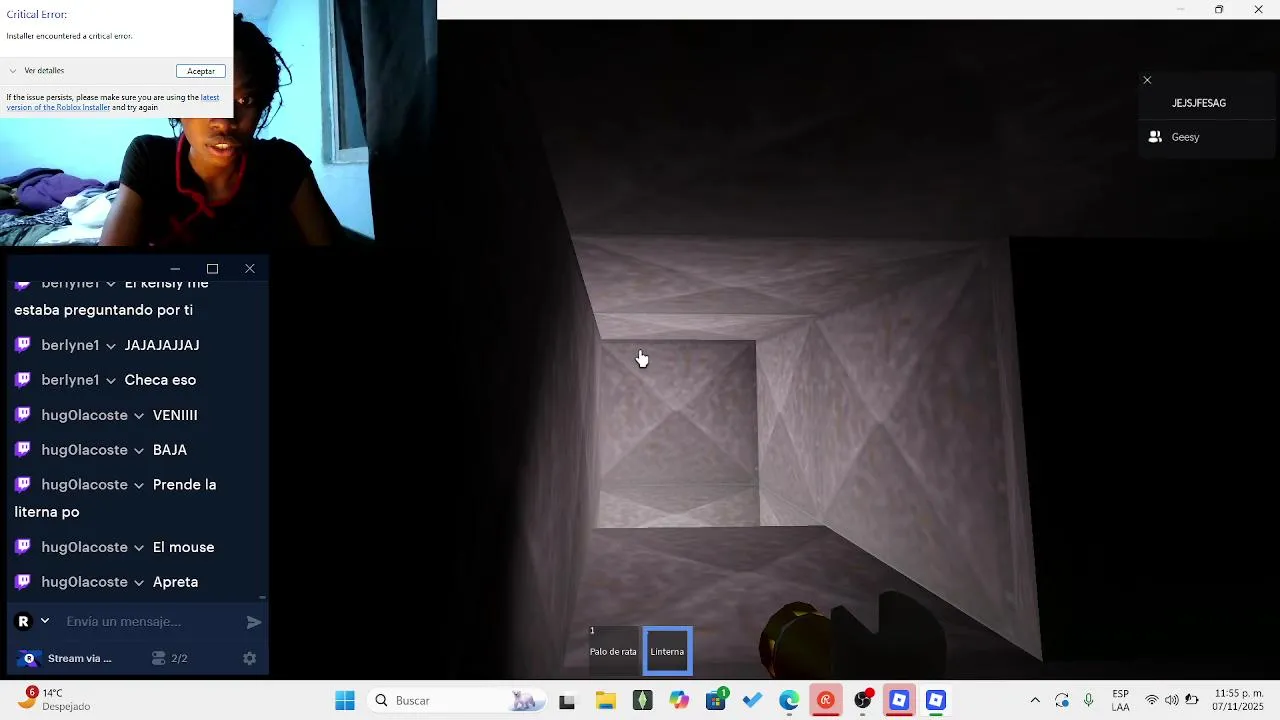Open the account dropdown next to R avatar

tap(44, 621)
